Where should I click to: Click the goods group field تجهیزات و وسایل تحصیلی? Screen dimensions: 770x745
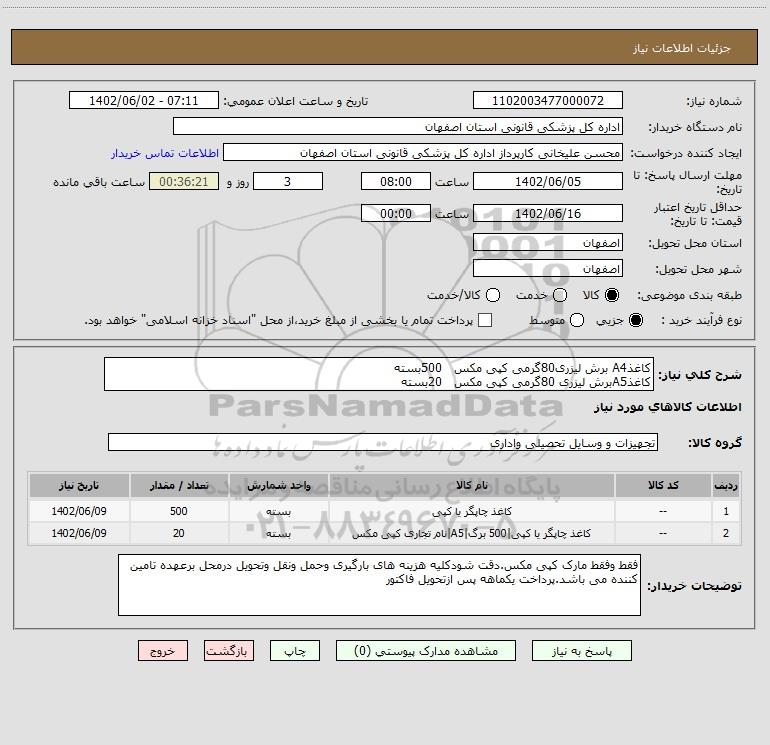coord(383,442)
